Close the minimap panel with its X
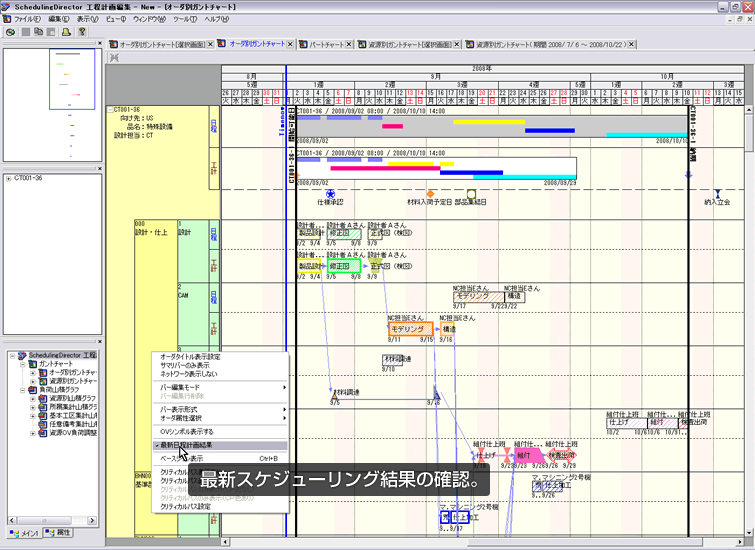This screenshot has height=550, width=755. pos(100,43)
